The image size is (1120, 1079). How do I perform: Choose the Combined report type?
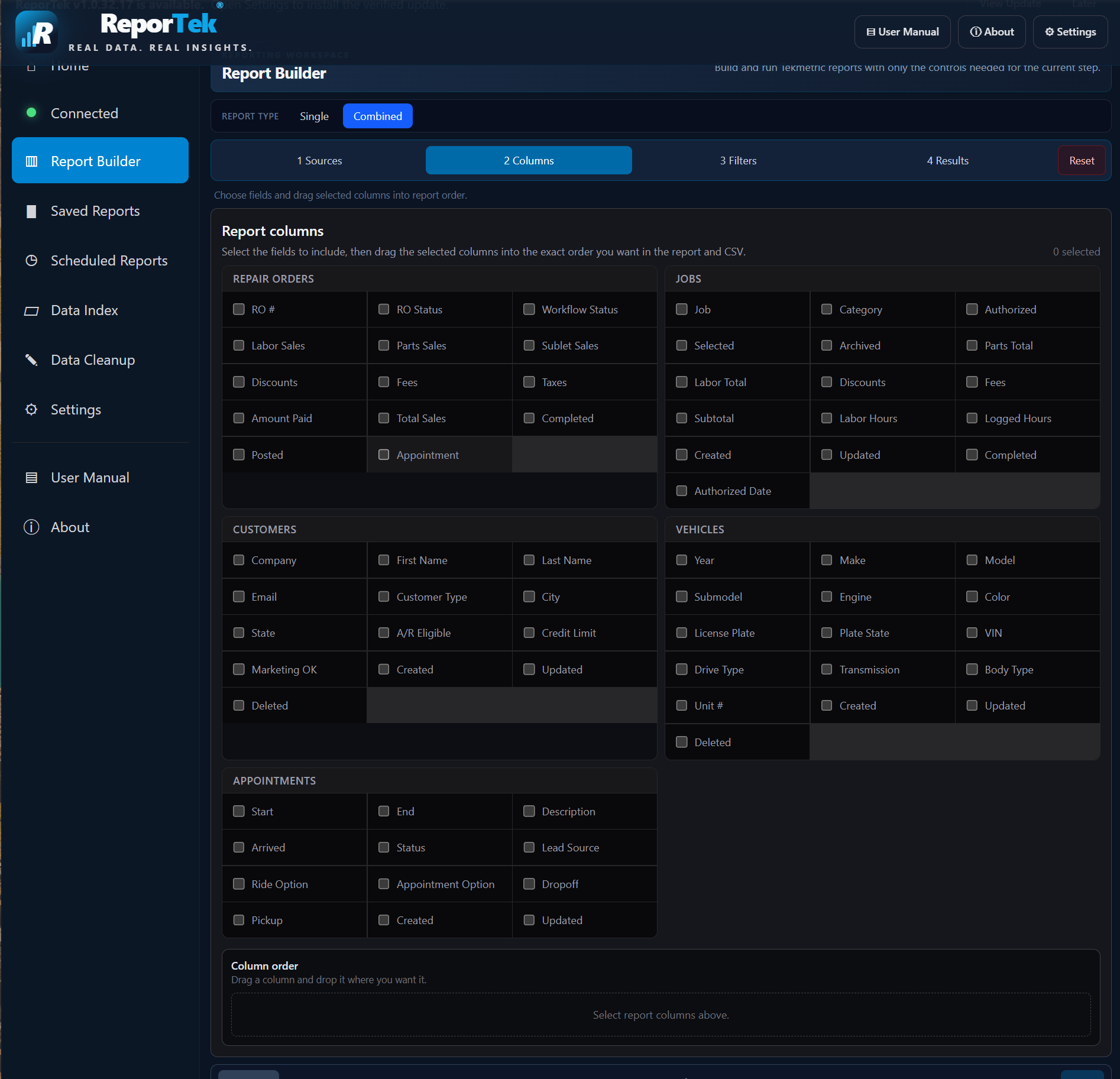click(x=378, y=116)
